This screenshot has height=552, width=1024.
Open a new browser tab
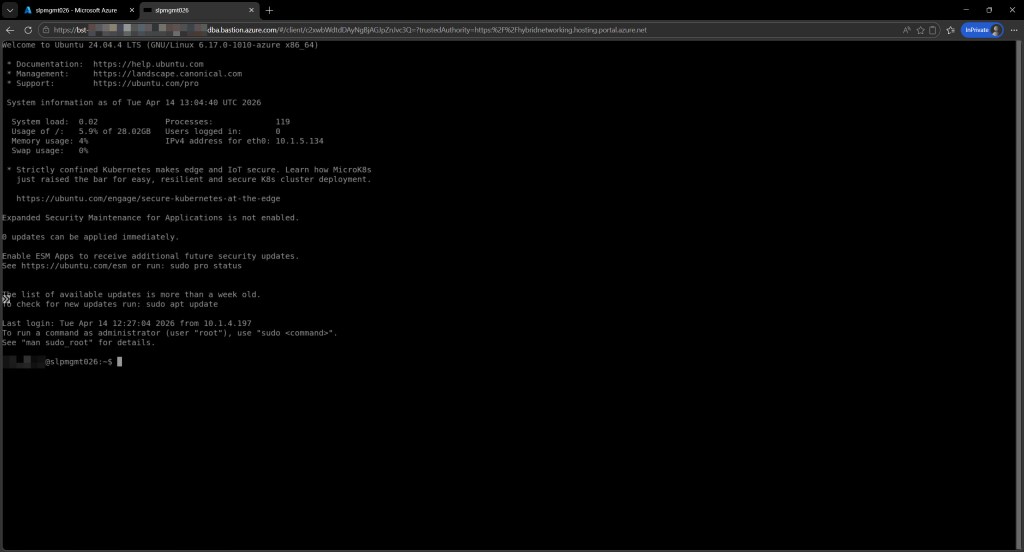click(x=269, y=9)
